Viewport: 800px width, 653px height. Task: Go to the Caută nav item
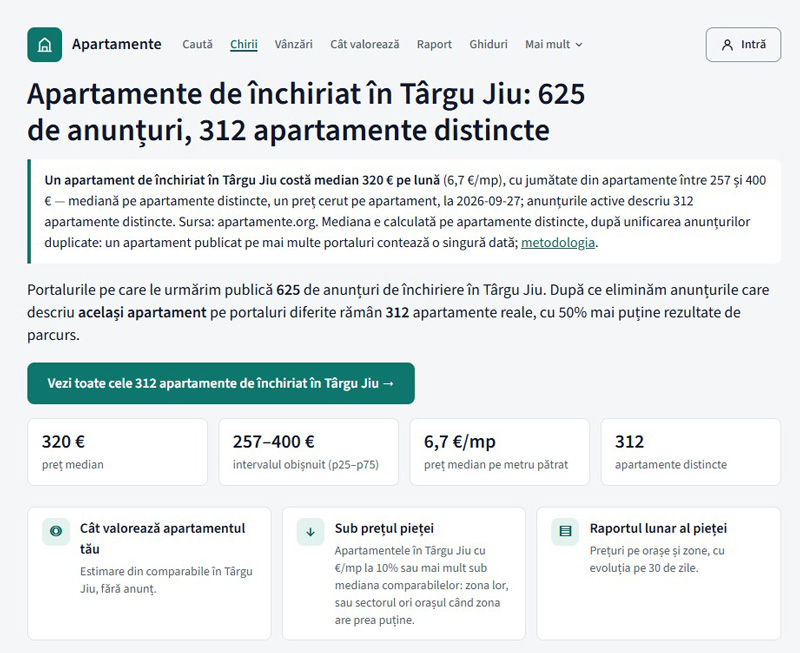[x=197, y=44]
